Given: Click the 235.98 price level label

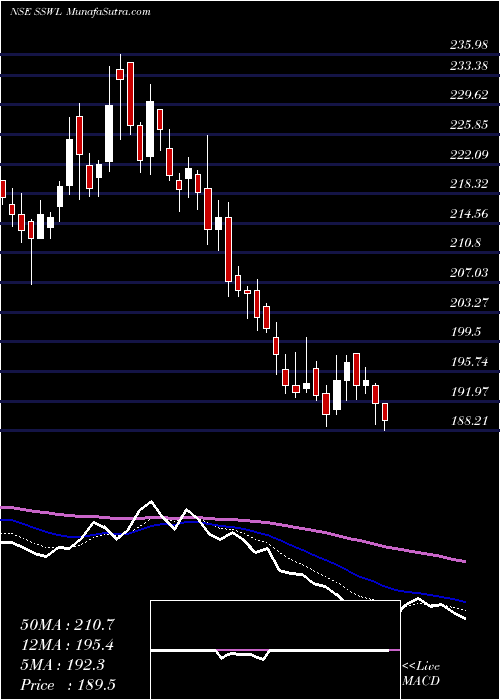Looking at the screenshot, I should pos(468,45).
